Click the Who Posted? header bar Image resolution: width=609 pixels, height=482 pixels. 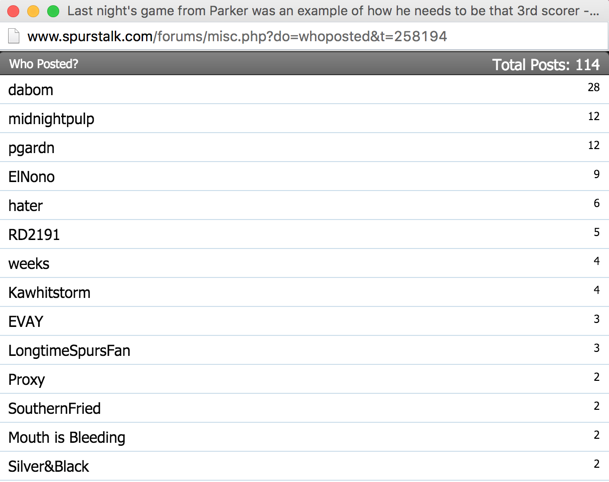pyautogui.click(x=304, y=63)
